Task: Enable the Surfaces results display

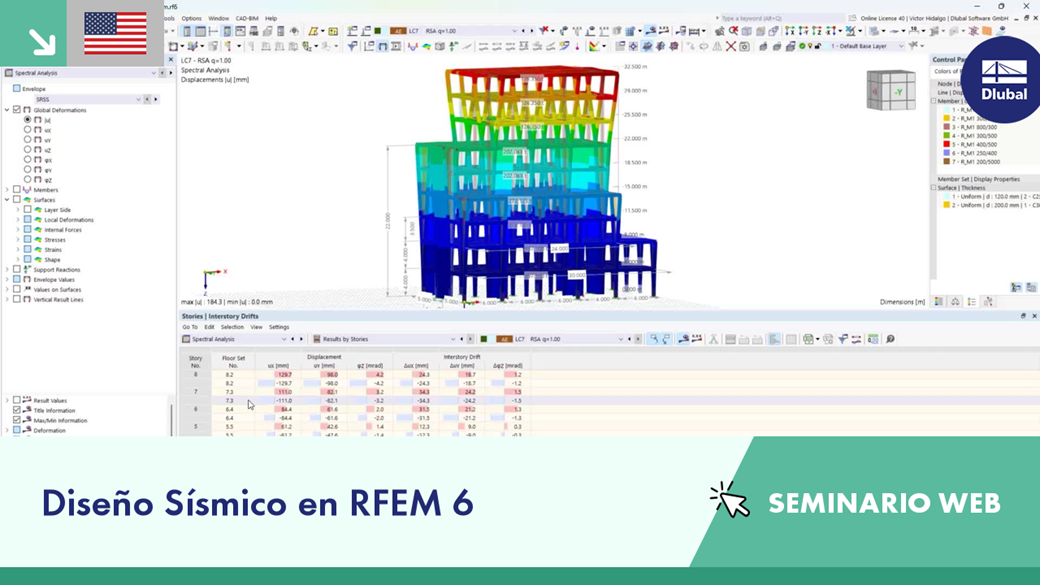Action: [x=16, y=199]
